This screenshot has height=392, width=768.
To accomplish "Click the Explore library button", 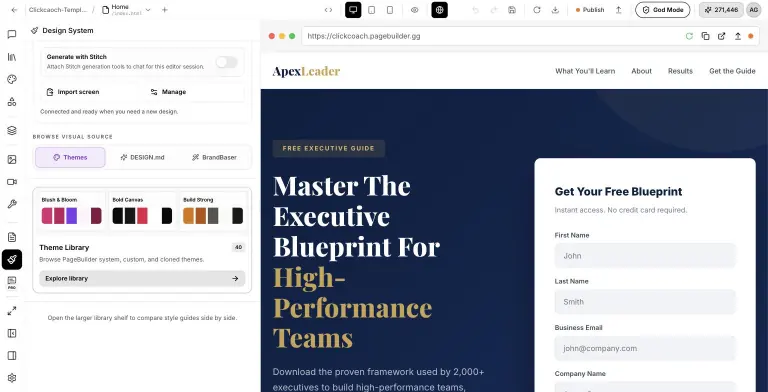I will tap(142, 278).
